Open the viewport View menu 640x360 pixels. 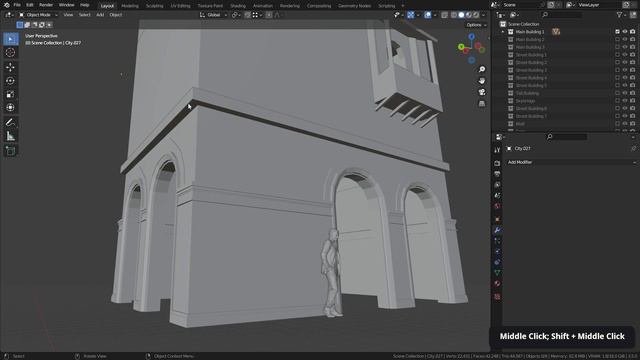68,15
